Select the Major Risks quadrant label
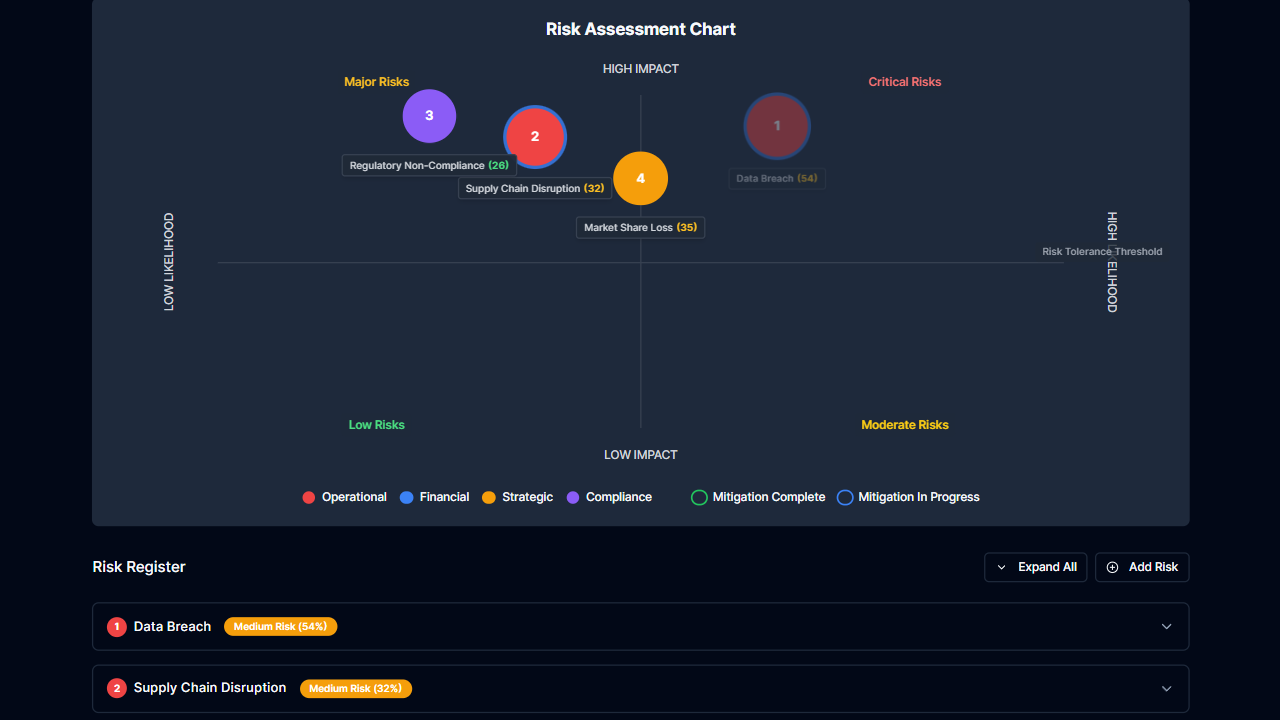Screen dimensions: 1280x720 [377, 81]
